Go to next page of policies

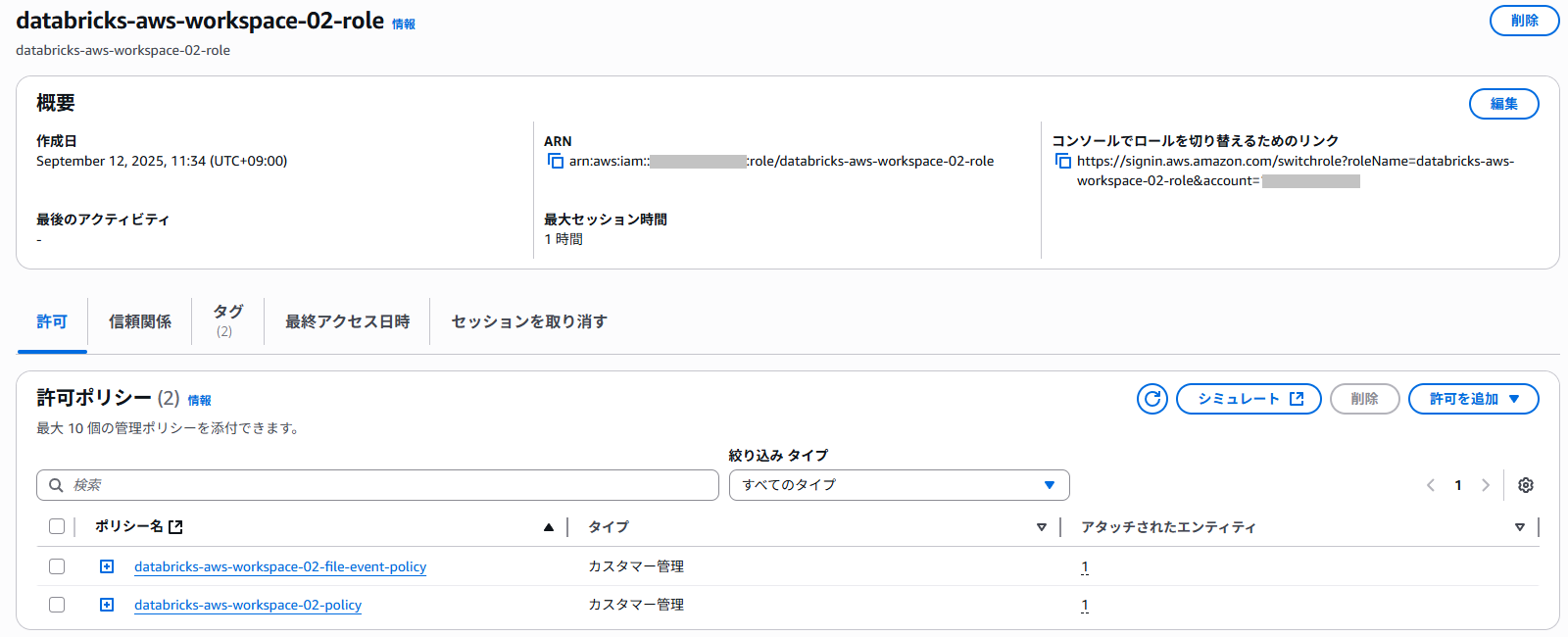click(1486, 485)
